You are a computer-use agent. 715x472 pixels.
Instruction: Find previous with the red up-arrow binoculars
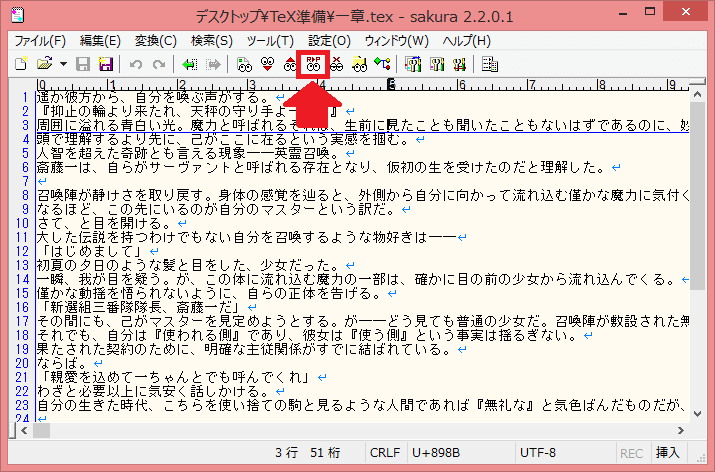coord(290,64)
